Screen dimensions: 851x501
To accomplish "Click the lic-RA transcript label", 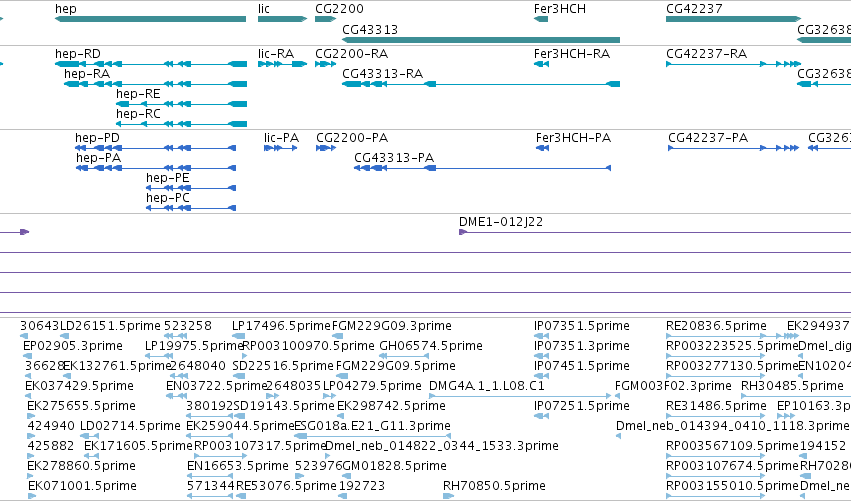I will 276,54.
